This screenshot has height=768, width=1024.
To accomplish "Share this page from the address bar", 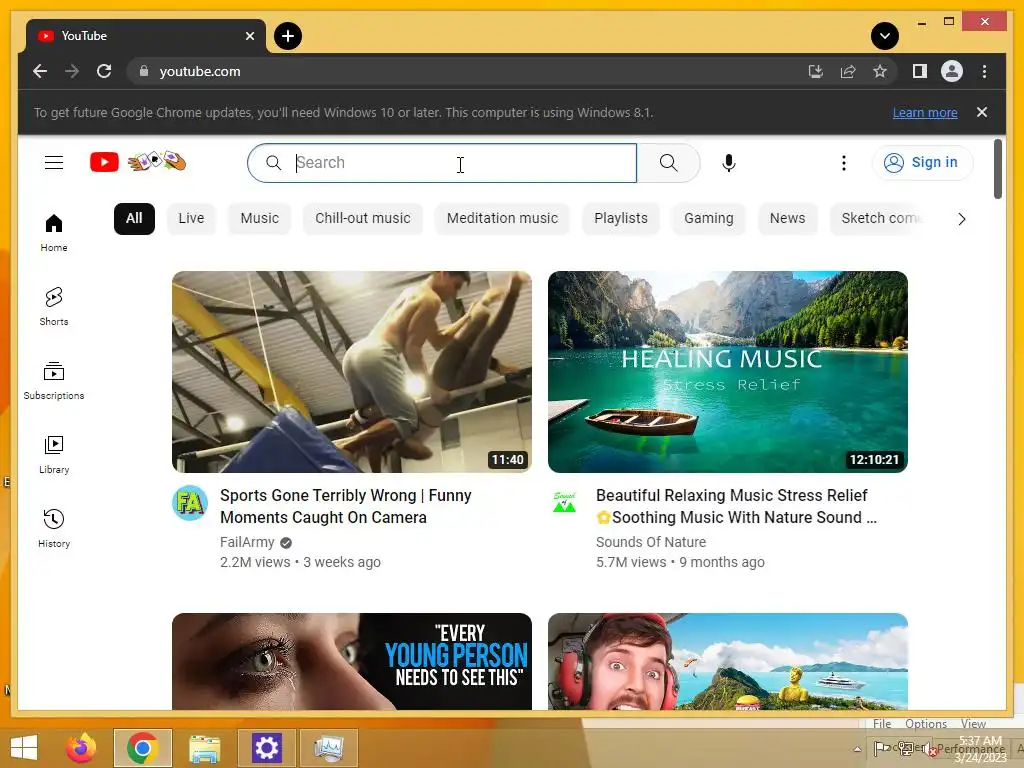I will [x=848, y=71].
